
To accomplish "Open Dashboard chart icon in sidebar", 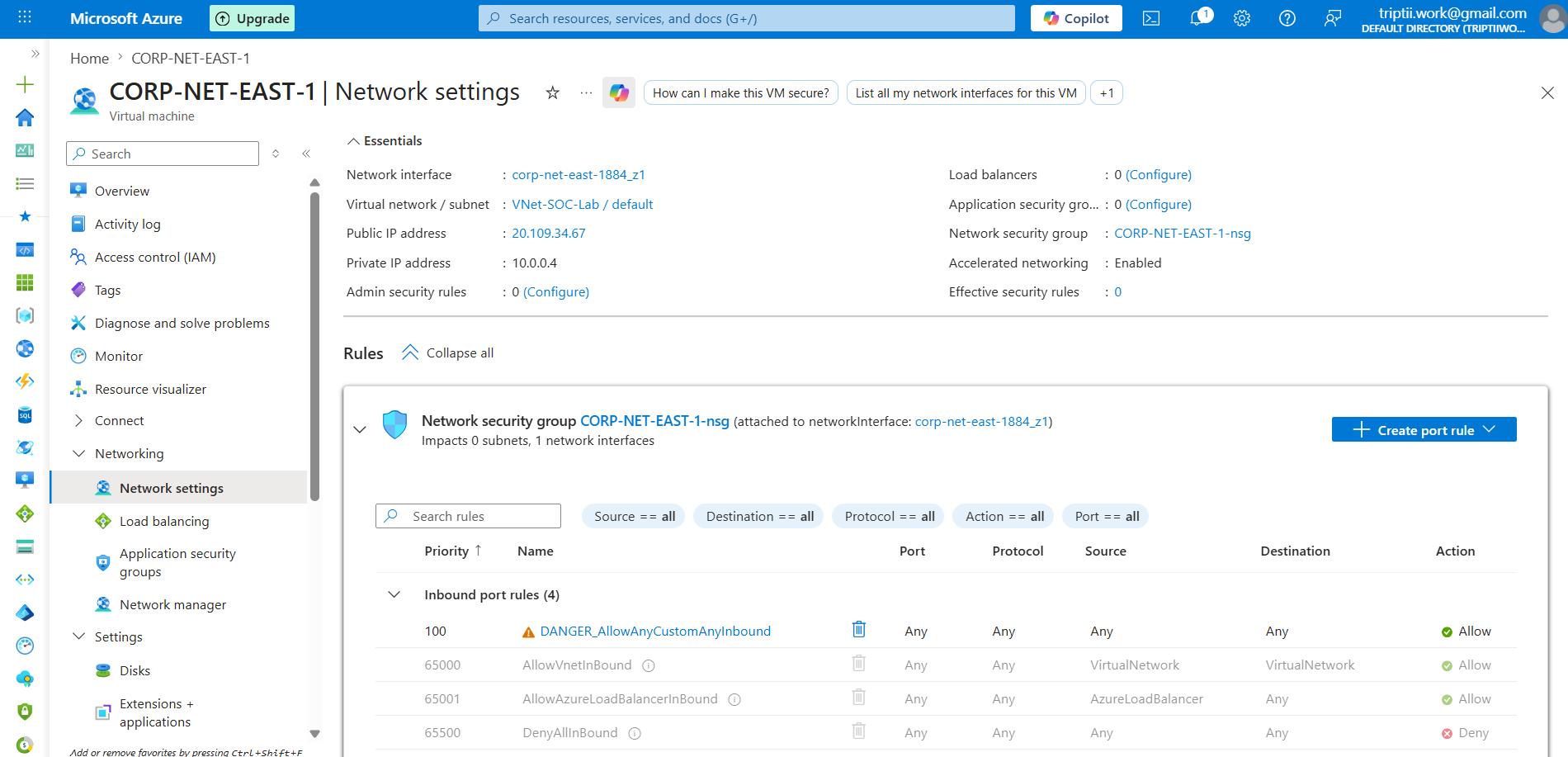I will pyautogui.click(x=25, y=150).
